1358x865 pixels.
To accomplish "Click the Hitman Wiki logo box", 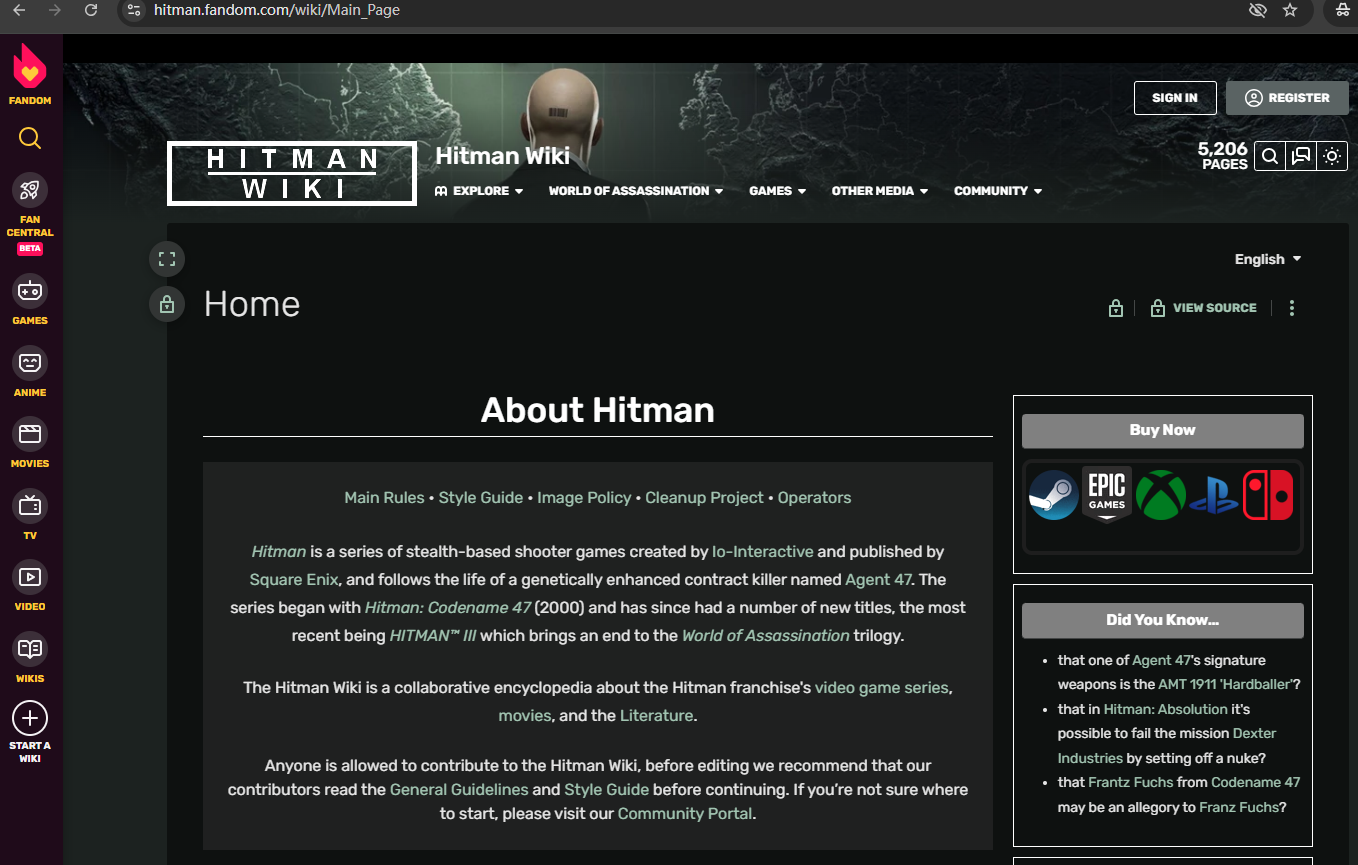I will click(x=292, y=173).
